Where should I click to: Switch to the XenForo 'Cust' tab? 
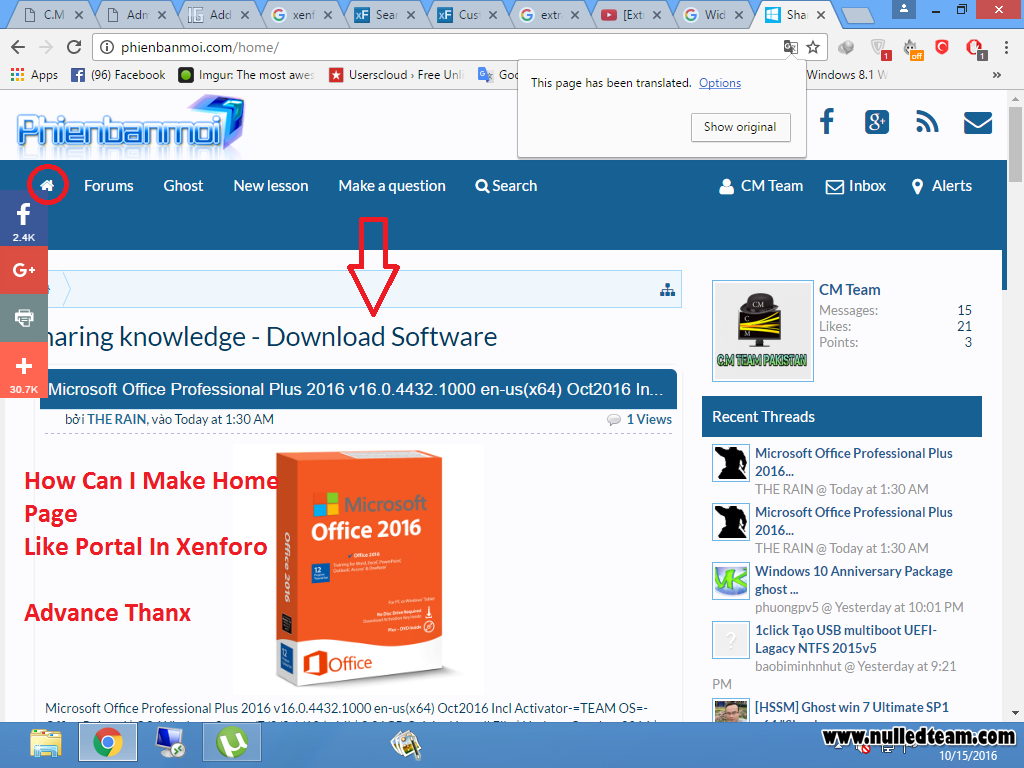click(x=468, y=14)
